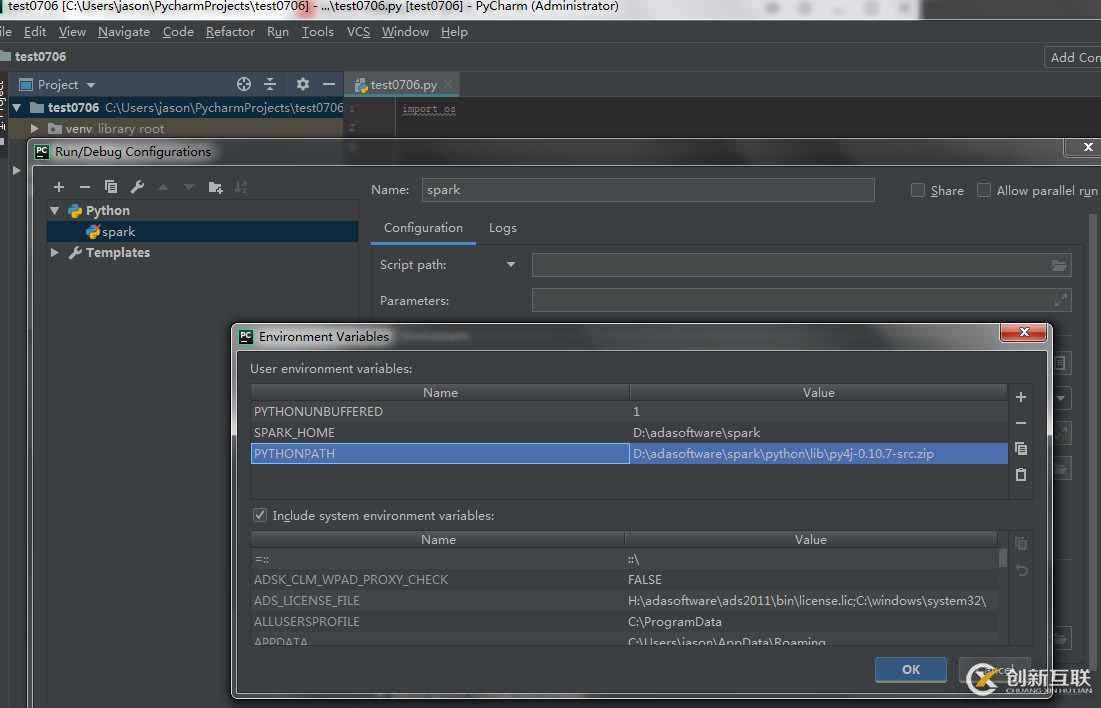Enable the Share checkbox
The height and width of the screenshot is (708, 1101).
pos(917,190)
